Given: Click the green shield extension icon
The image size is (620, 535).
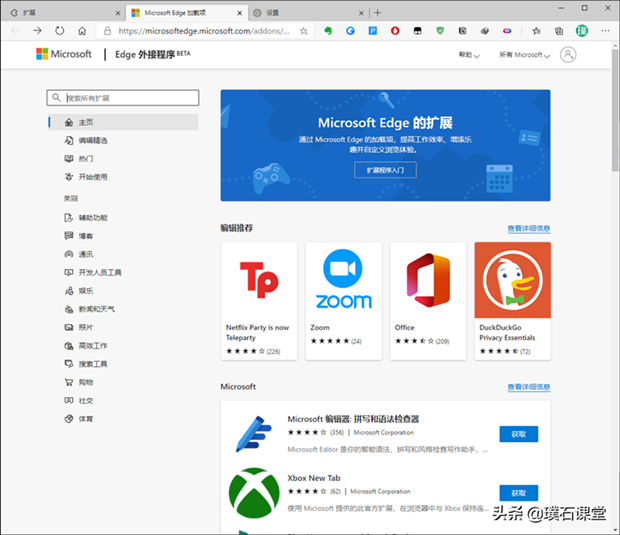Looking at the screenshot, I should pyautogui.click(x=440, y=30).
